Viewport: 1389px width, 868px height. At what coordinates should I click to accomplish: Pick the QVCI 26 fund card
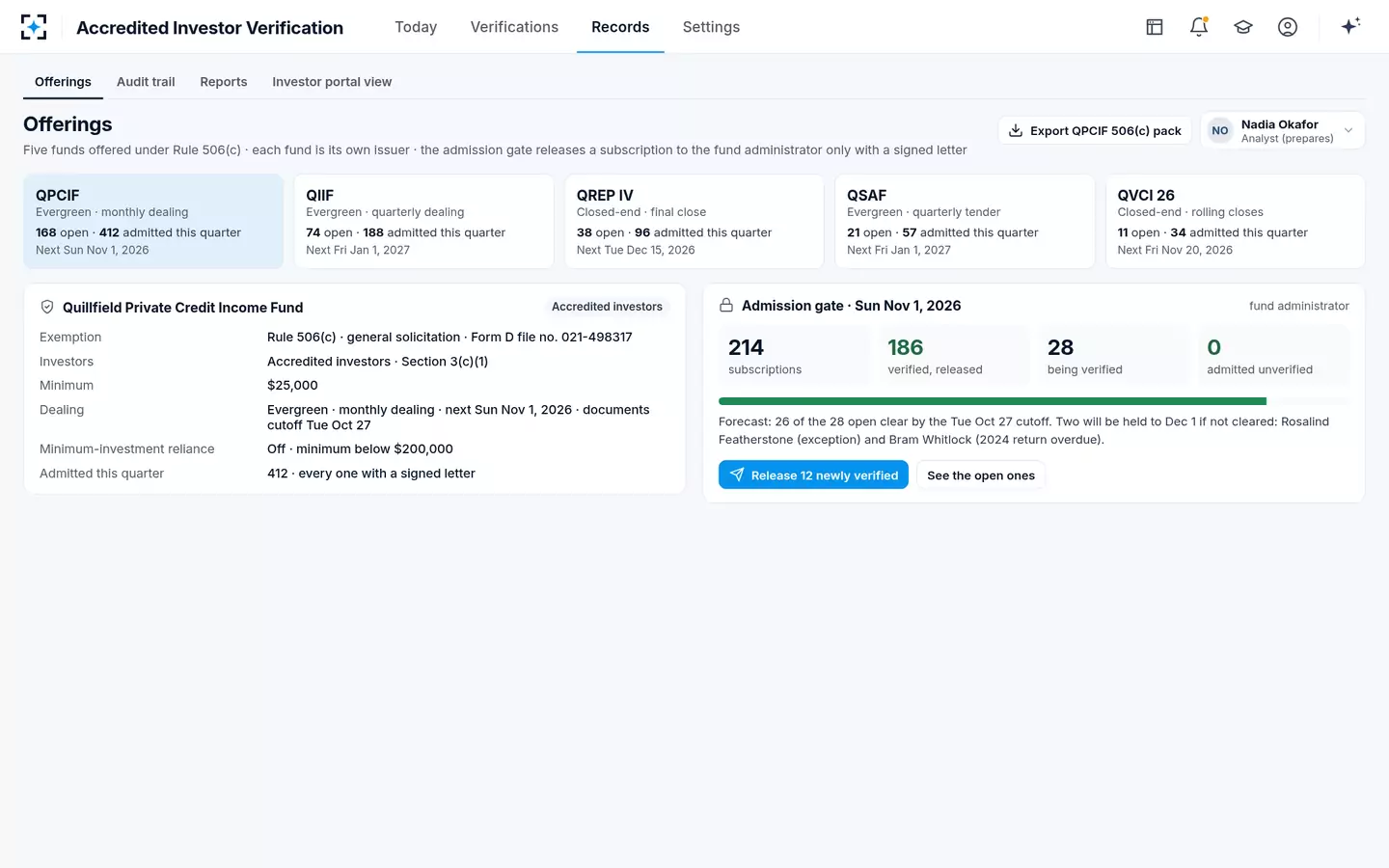pos(1236,222)
